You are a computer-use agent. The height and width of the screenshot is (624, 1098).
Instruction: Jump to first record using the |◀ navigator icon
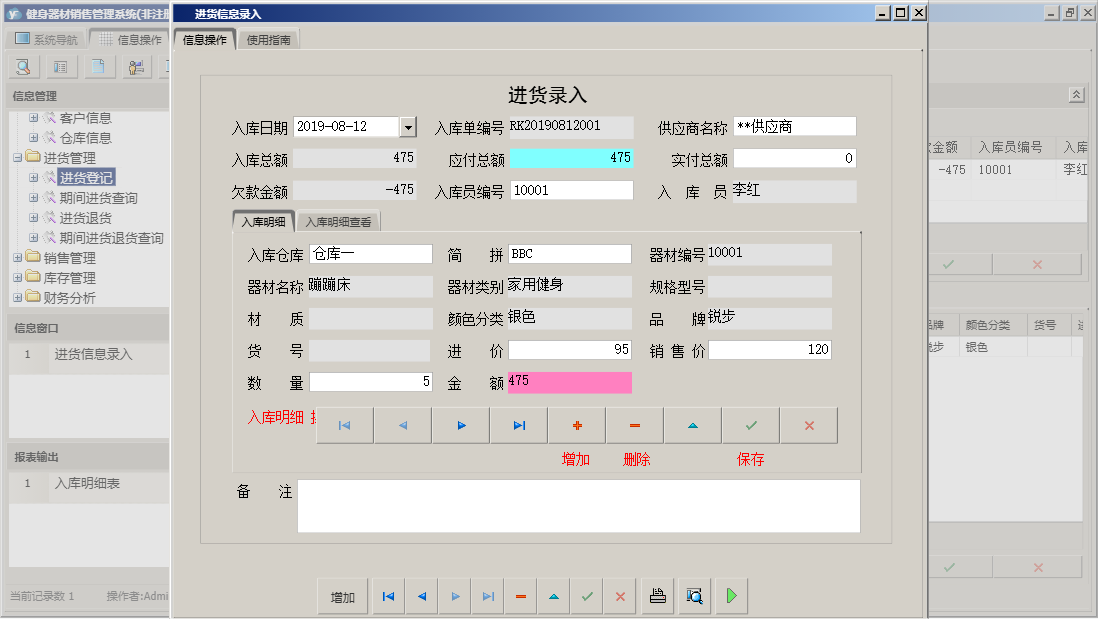click(x=344, y=424)
